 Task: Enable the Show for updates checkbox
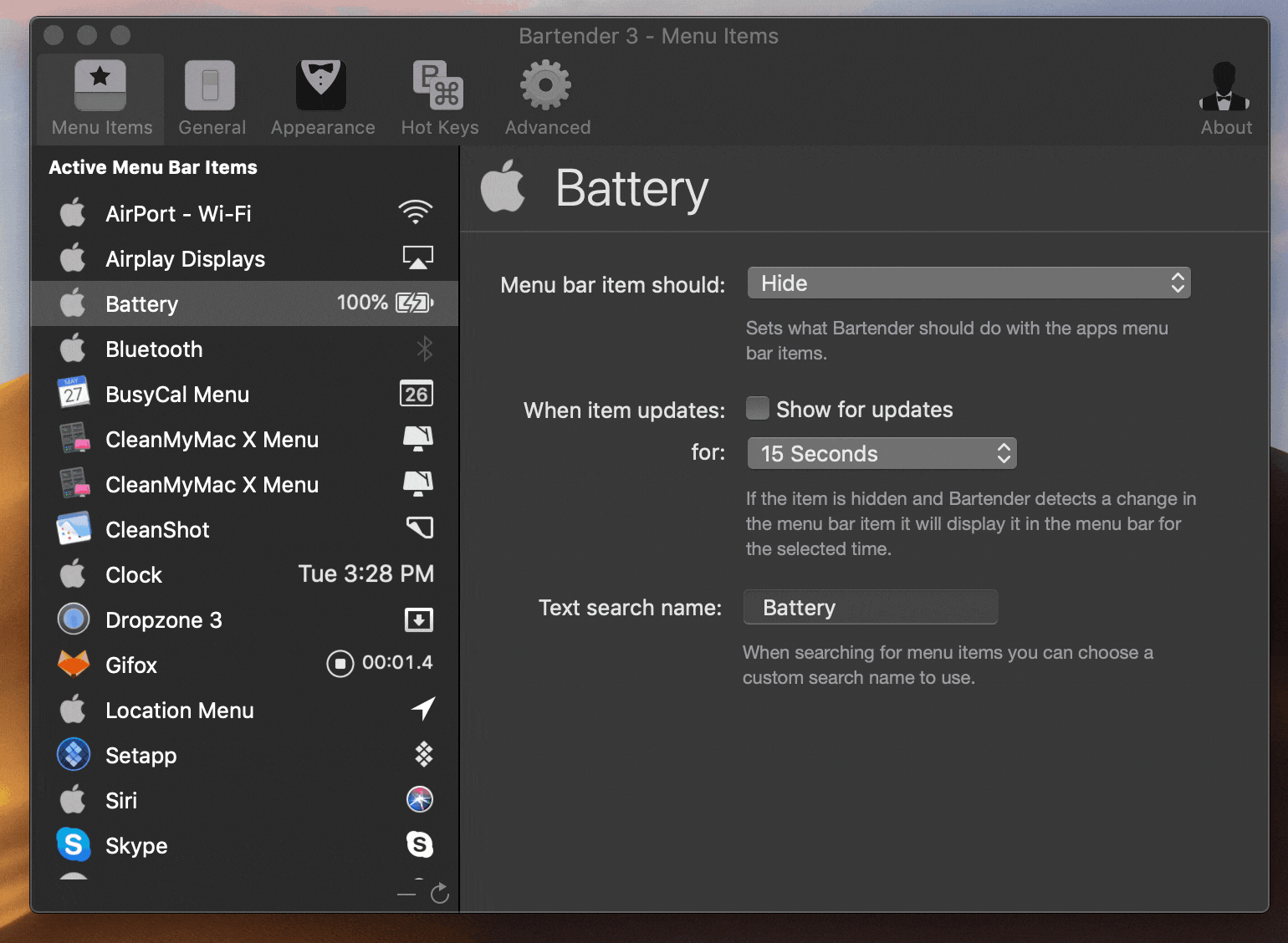tap(758, 408)
